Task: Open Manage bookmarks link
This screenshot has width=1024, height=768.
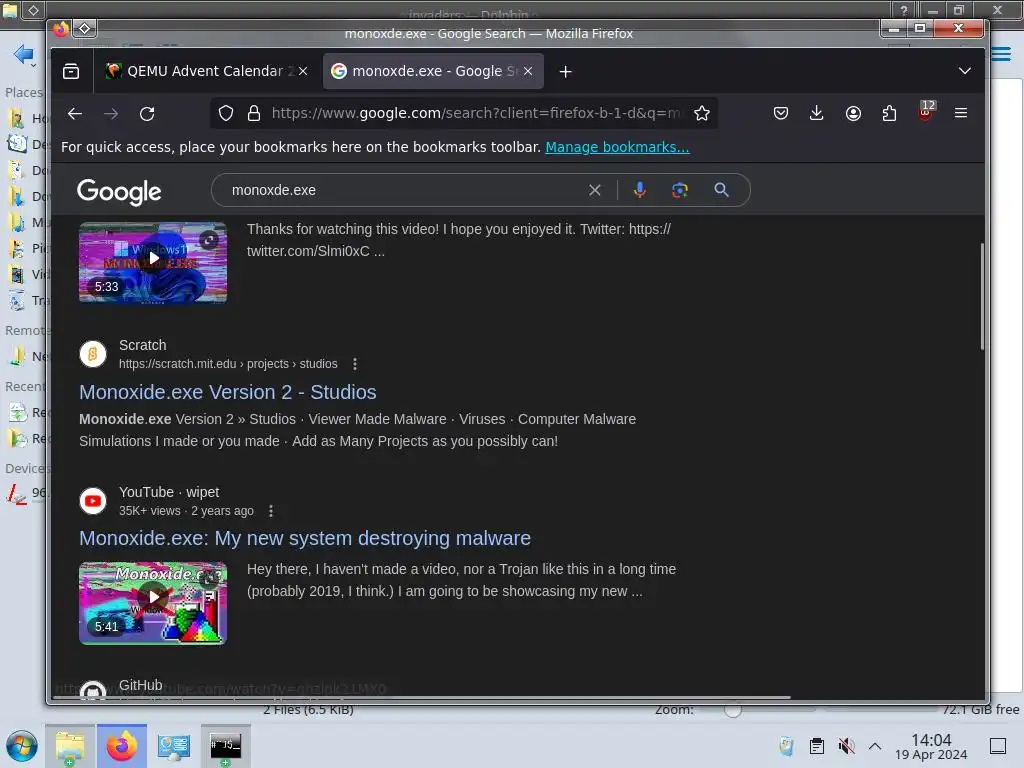Action: tap(617, 147)
